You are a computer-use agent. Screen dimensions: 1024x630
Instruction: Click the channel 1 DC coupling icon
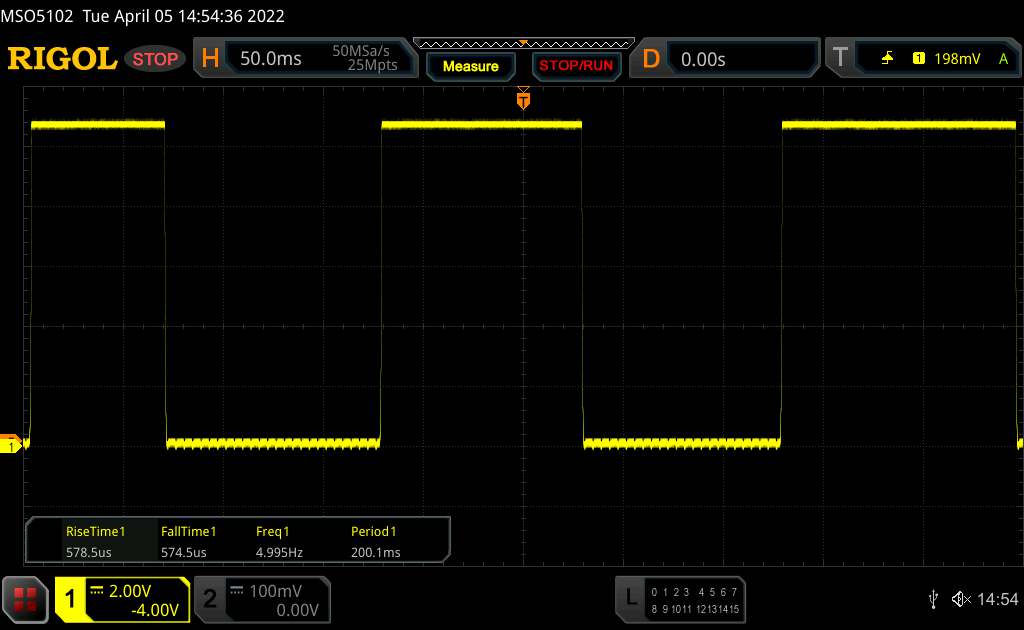(97, 591)
